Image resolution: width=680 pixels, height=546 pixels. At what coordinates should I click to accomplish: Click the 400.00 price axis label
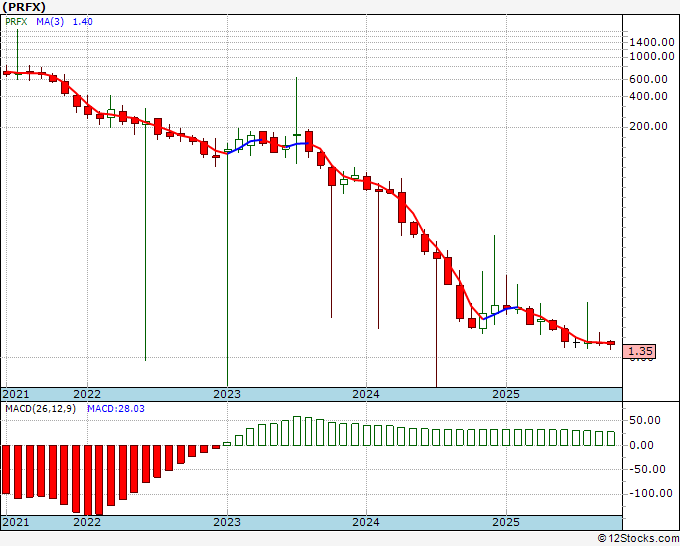[648, 96]
